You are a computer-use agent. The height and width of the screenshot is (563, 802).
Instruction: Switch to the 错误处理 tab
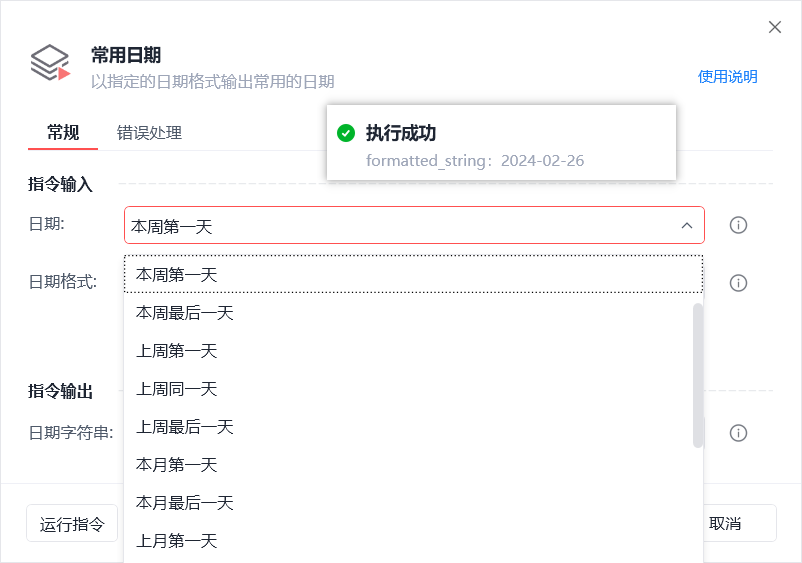pyautogui.click(x=149, y=133)
